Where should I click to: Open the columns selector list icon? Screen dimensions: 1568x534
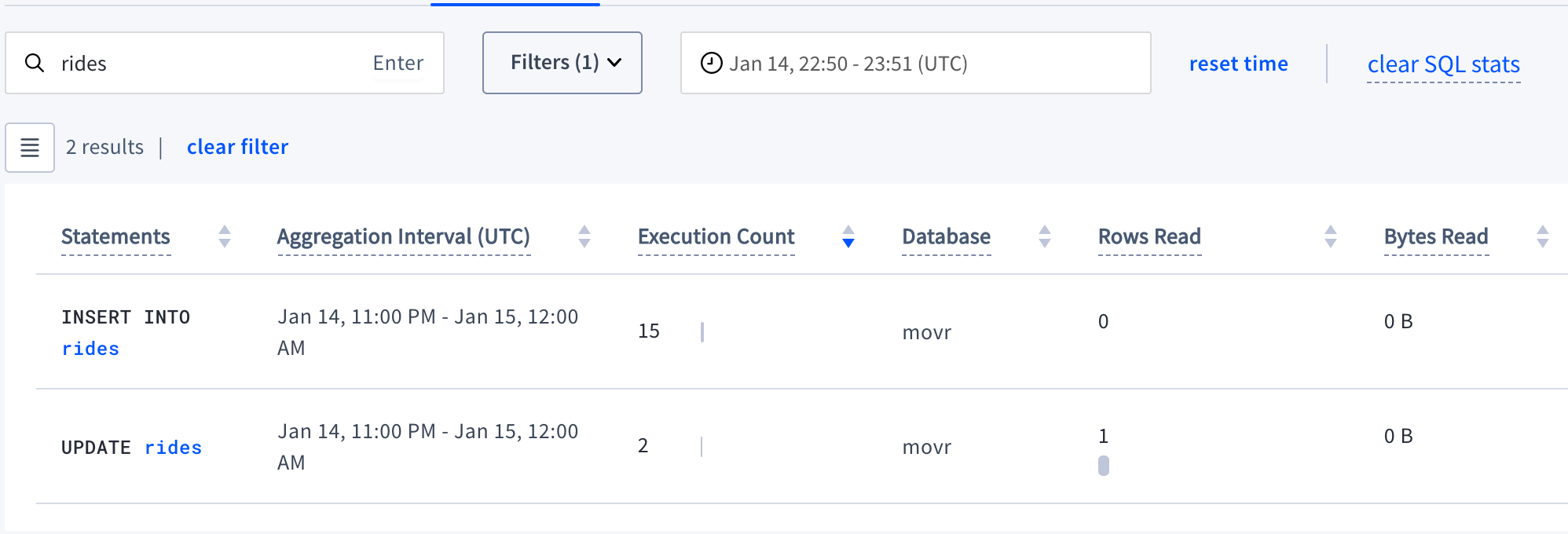point(30,148)
